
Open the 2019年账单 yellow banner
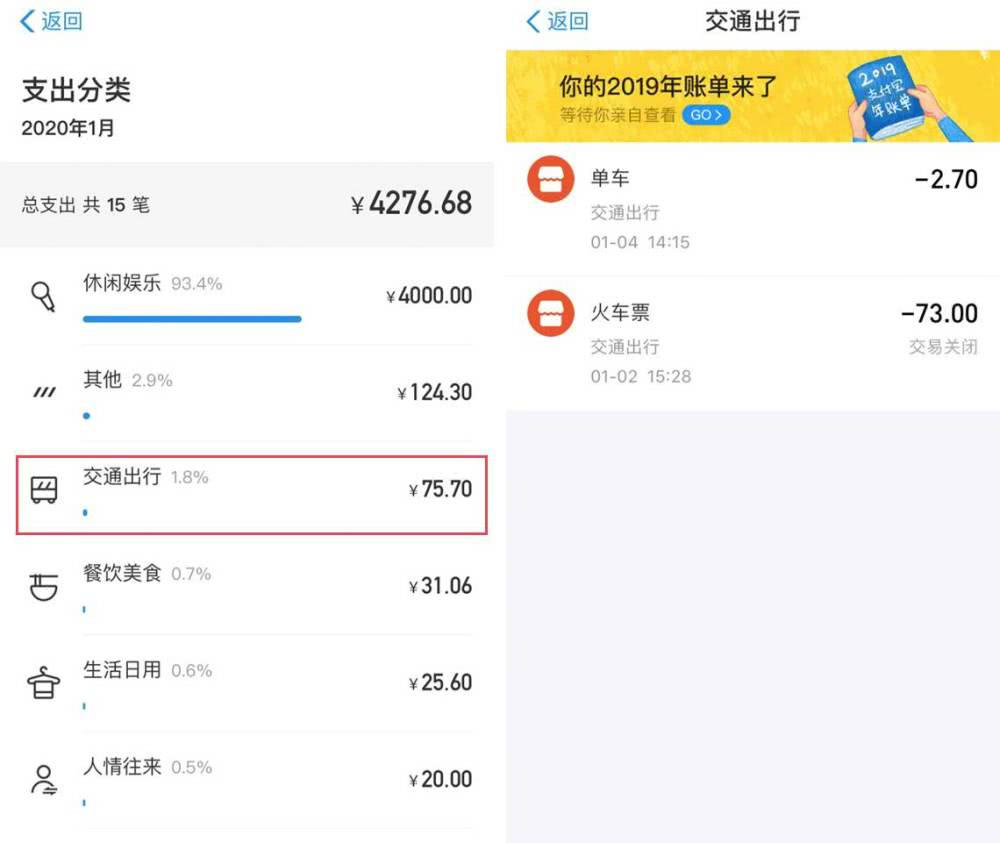(x=752, y=96)
